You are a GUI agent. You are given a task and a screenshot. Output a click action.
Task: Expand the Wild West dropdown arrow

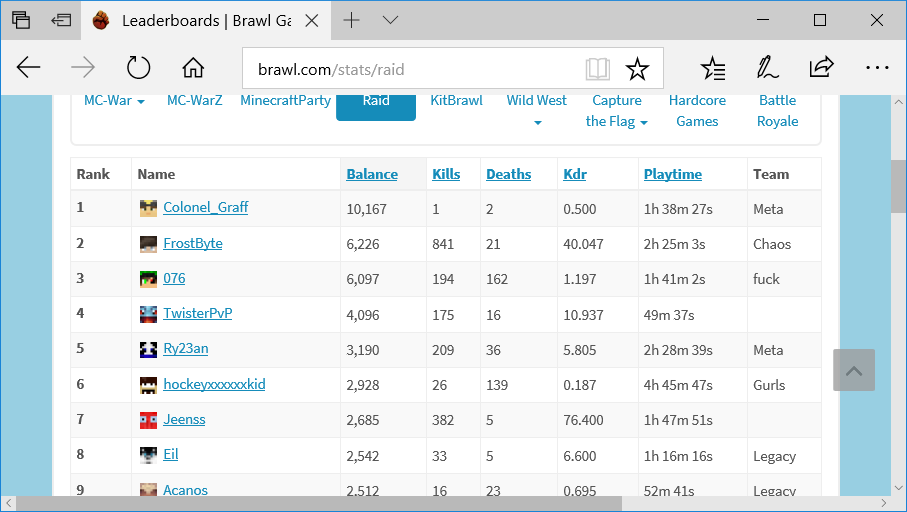coord(537,122)
